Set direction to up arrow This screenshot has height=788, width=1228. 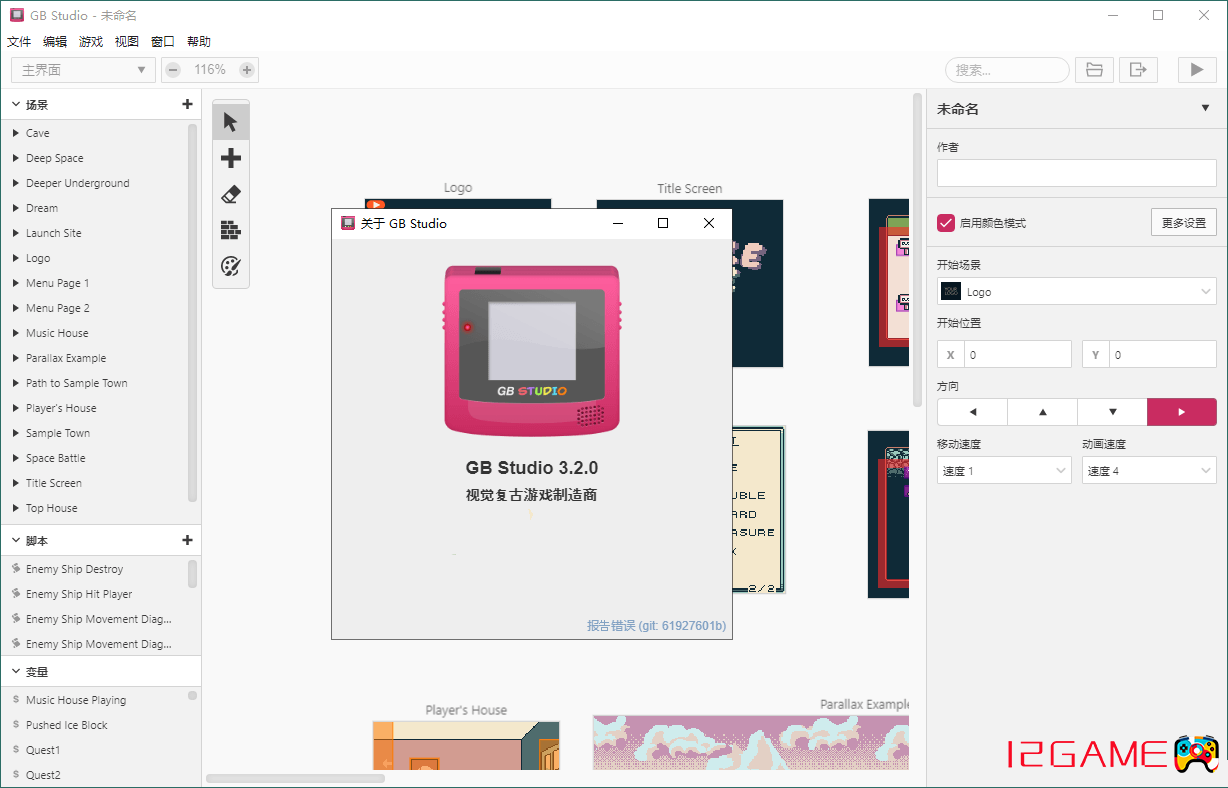pos(1042,412)
